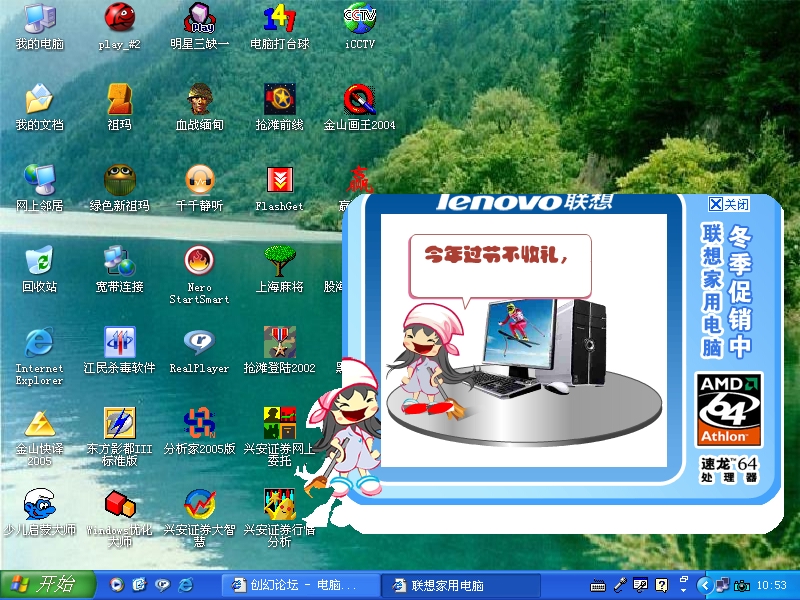Launch 兴安证券大智慧 icon
This screenshot has height=600, width=800.
click(199, 517)
